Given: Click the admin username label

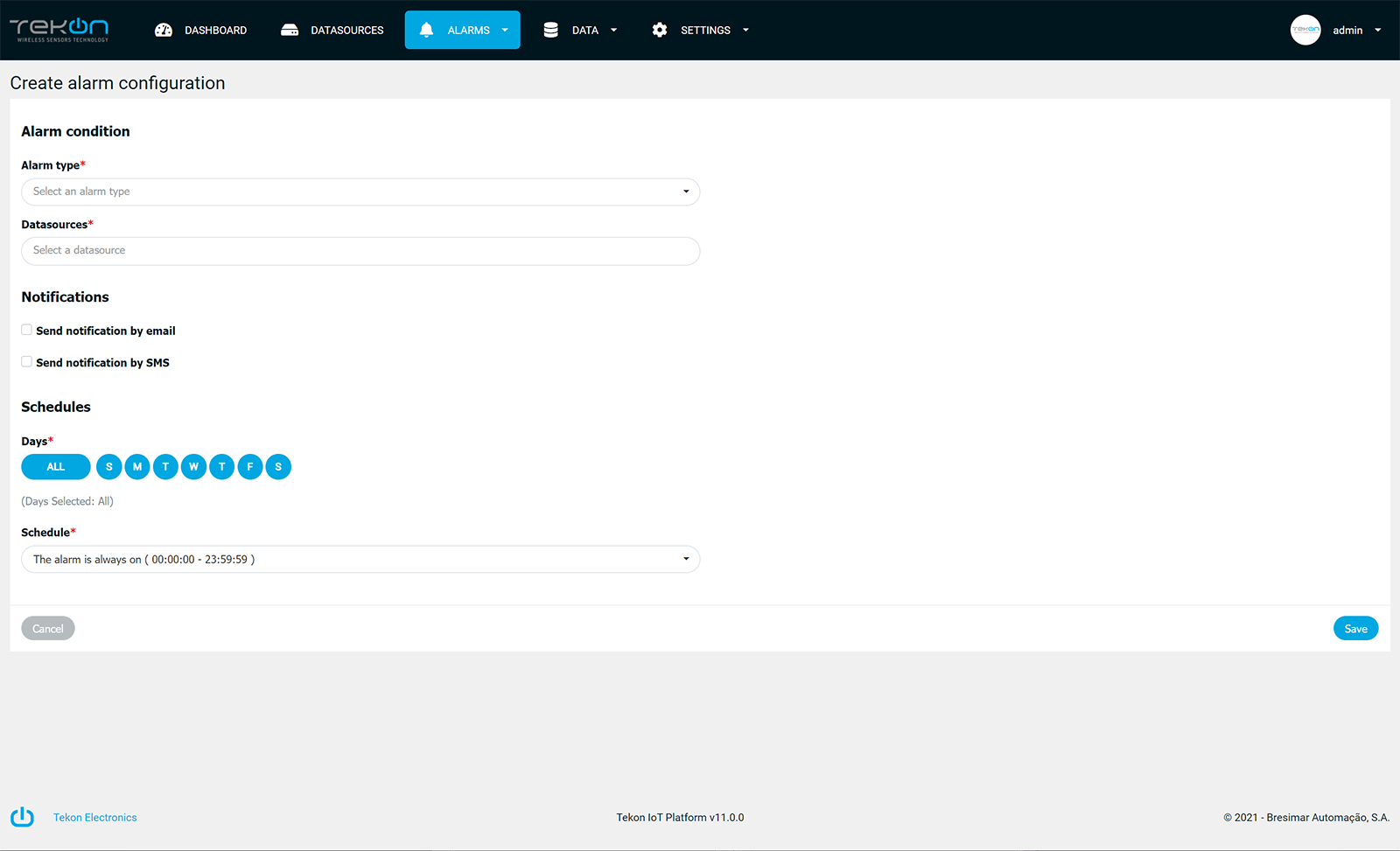Looking at the screenshot, I should point(1347,30).
